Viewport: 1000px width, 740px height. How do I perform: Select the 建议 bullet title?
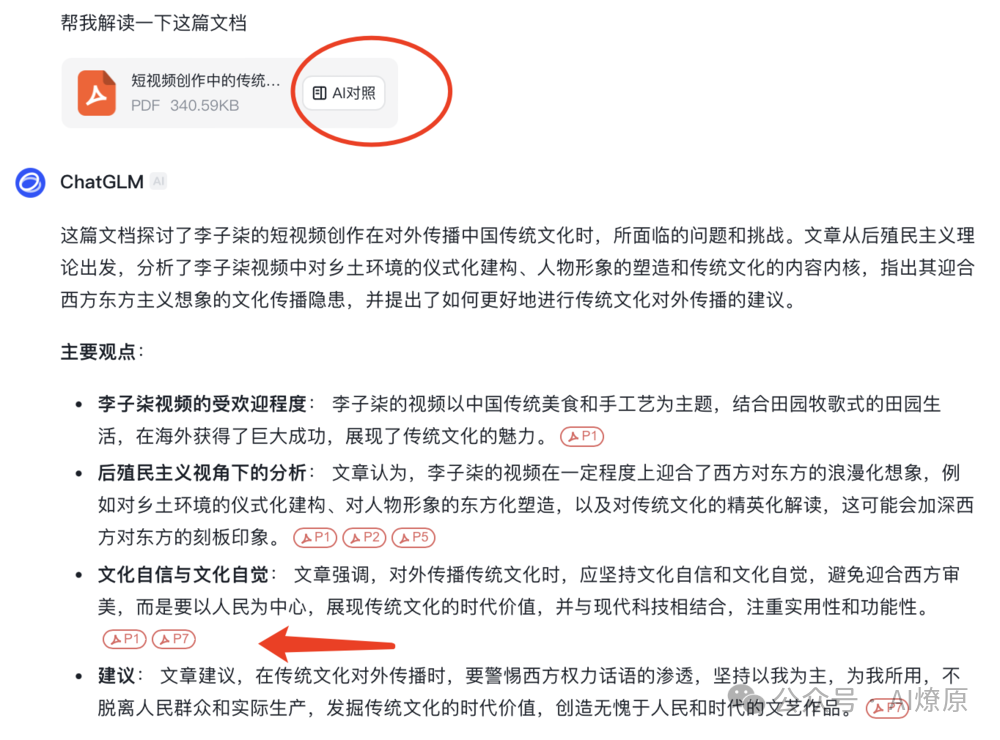pyautogui.click(x=117, y=676)
